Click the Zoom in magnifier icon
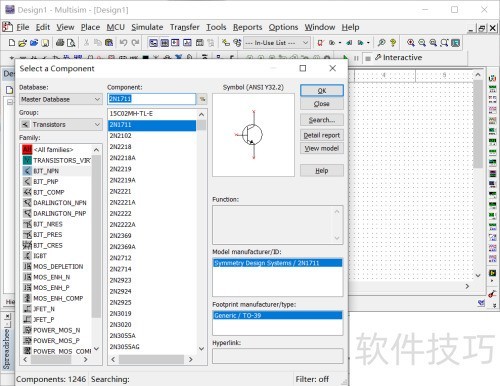This screenshot has width=500, height=386. pyautogui.click(x=411, y=43)
